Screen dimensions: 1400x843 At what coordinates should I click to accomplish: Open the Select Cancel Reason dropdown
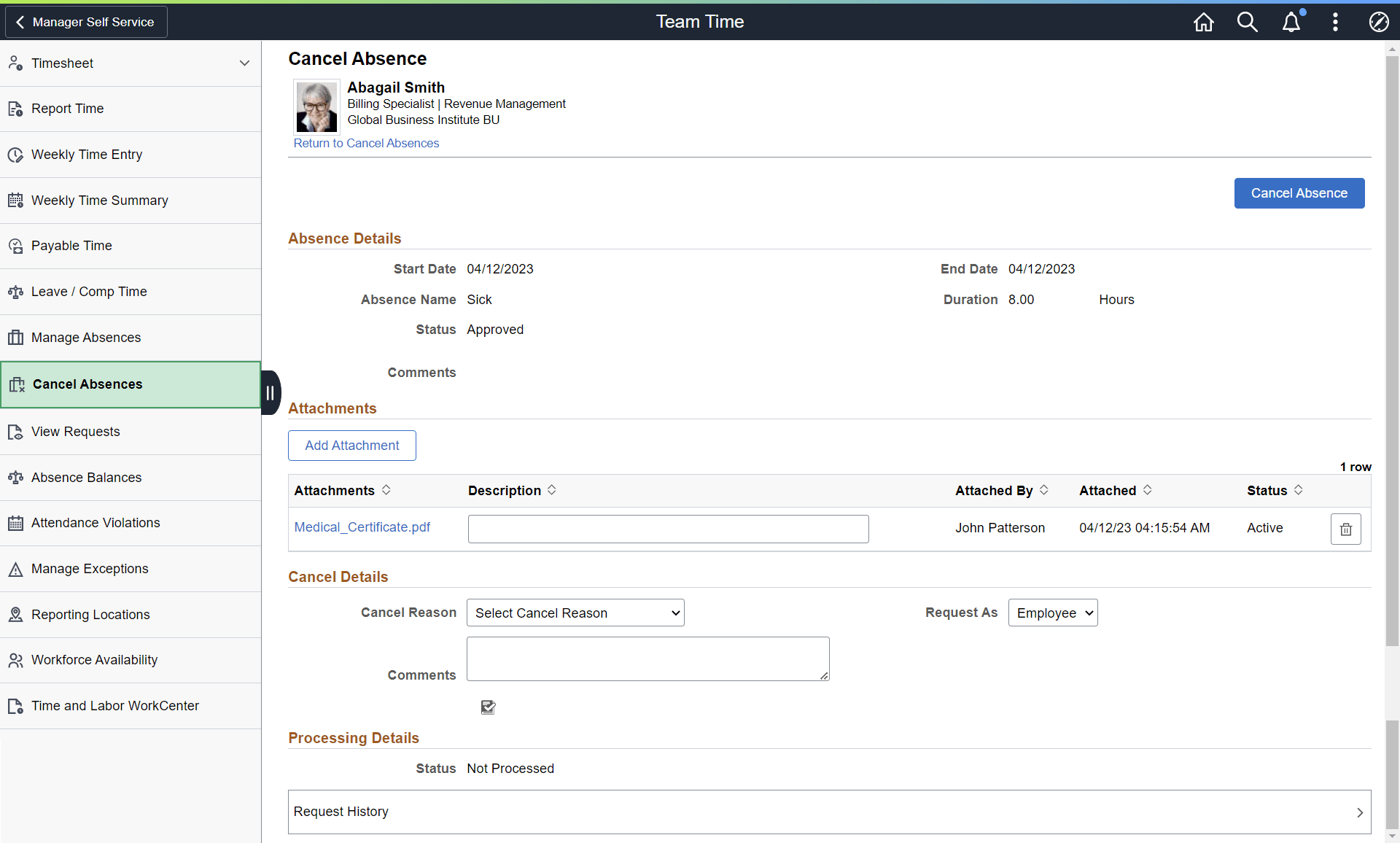click(575, 613)
